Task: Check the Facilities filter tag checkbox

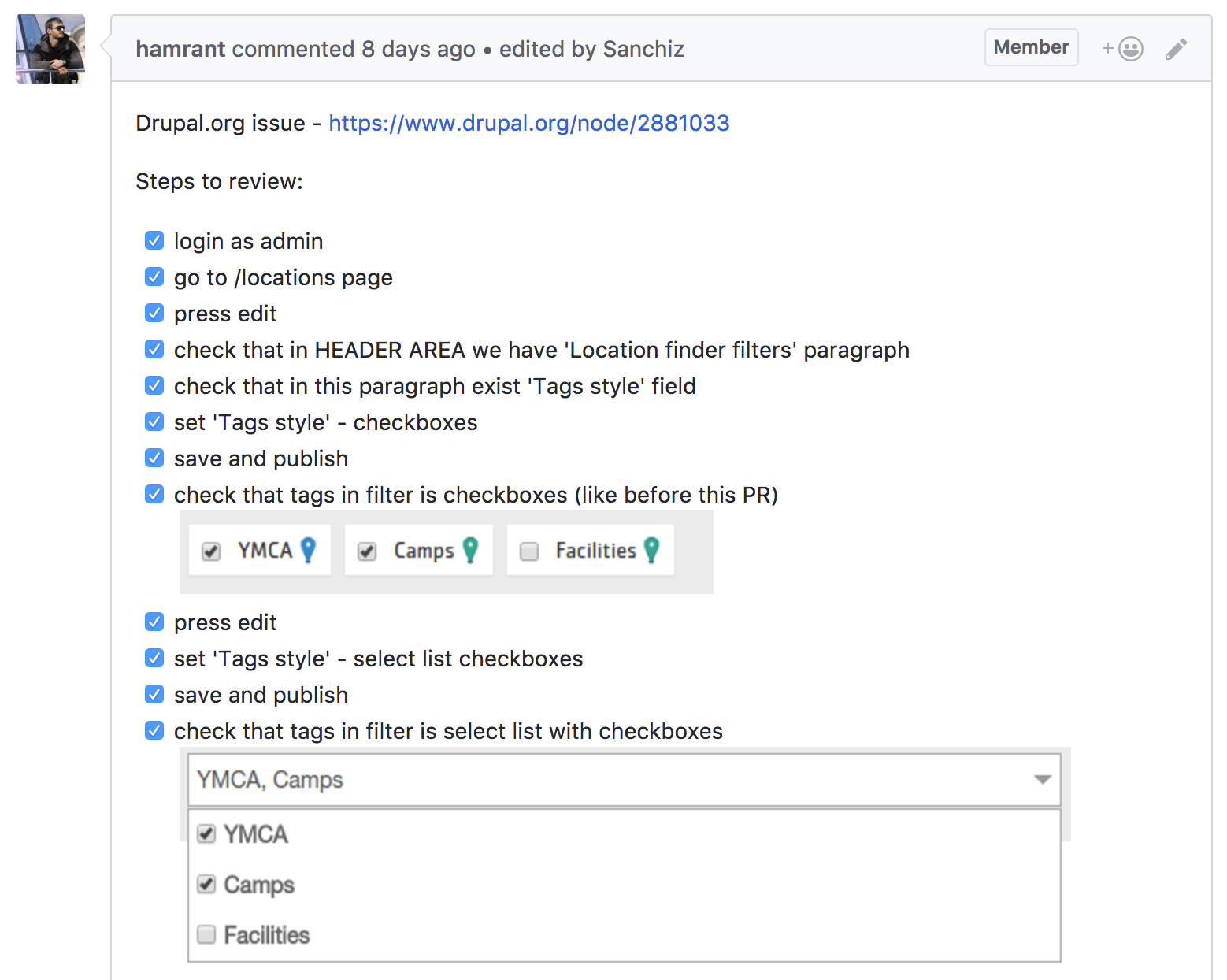Action: 529,551
